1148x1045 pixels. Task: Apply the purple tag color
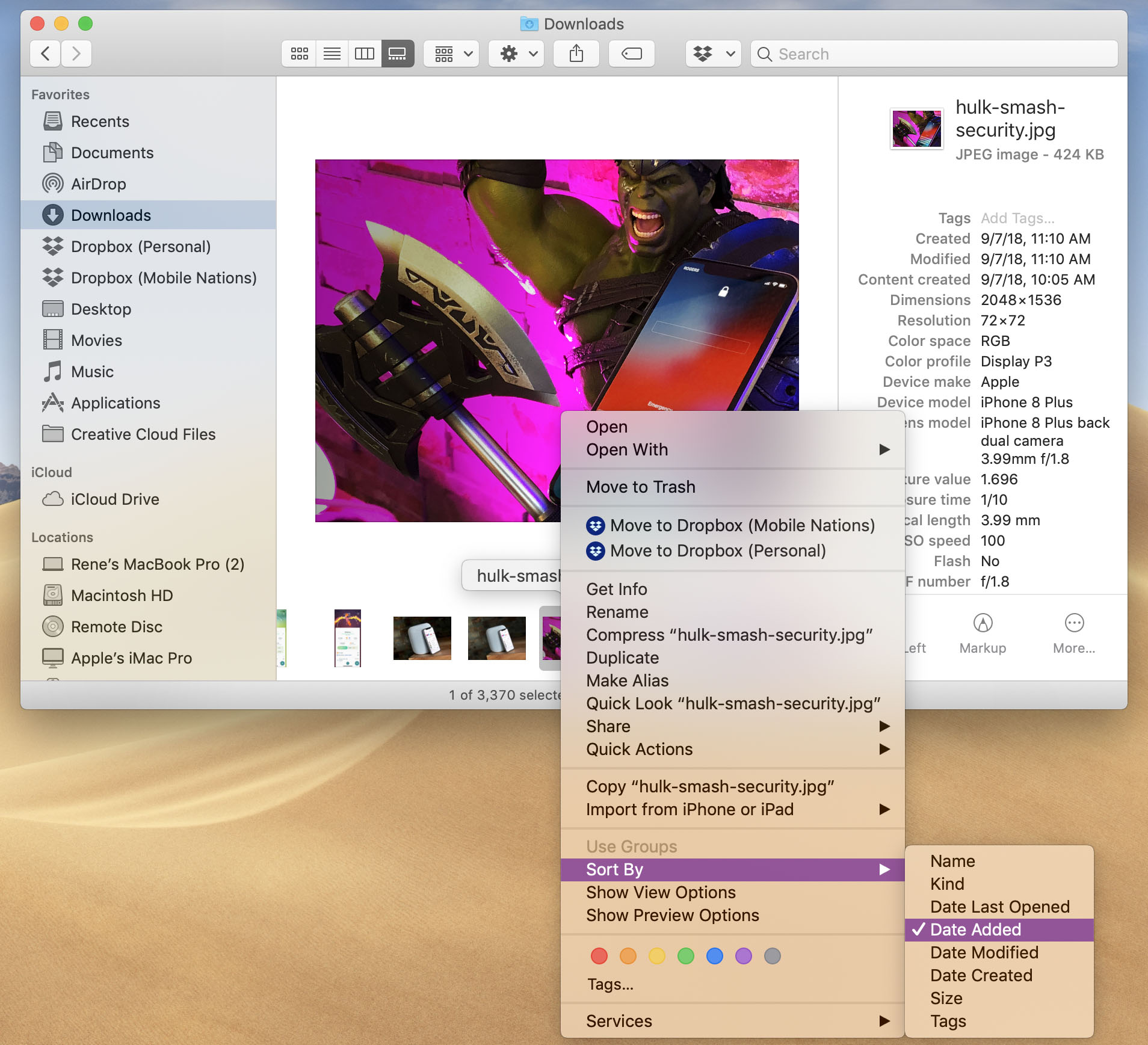(743, 955)
